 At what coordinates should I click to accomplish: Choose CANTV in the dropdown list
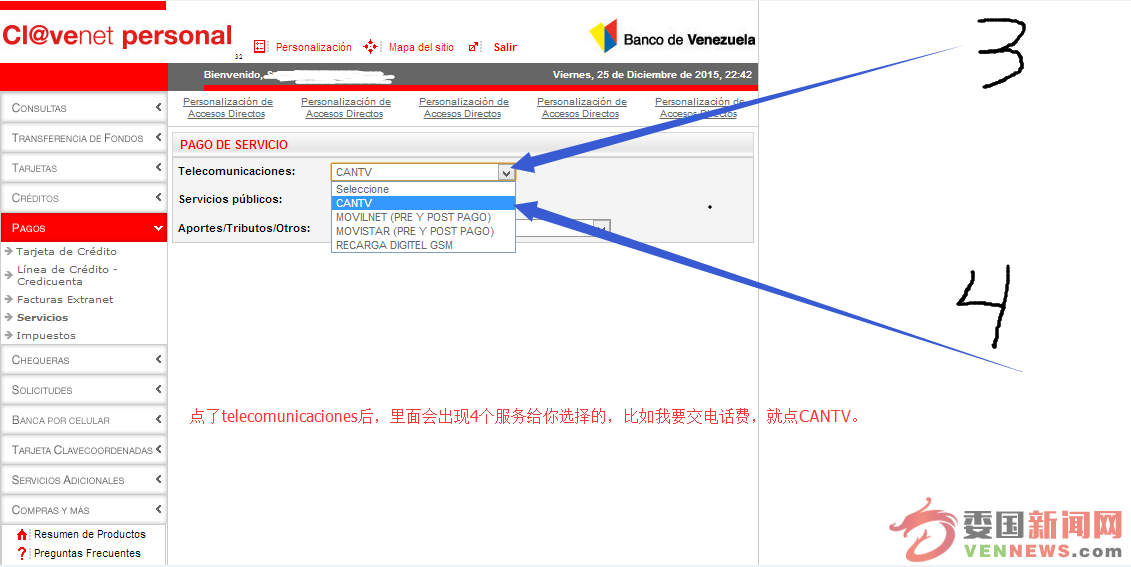coord(423,203)
